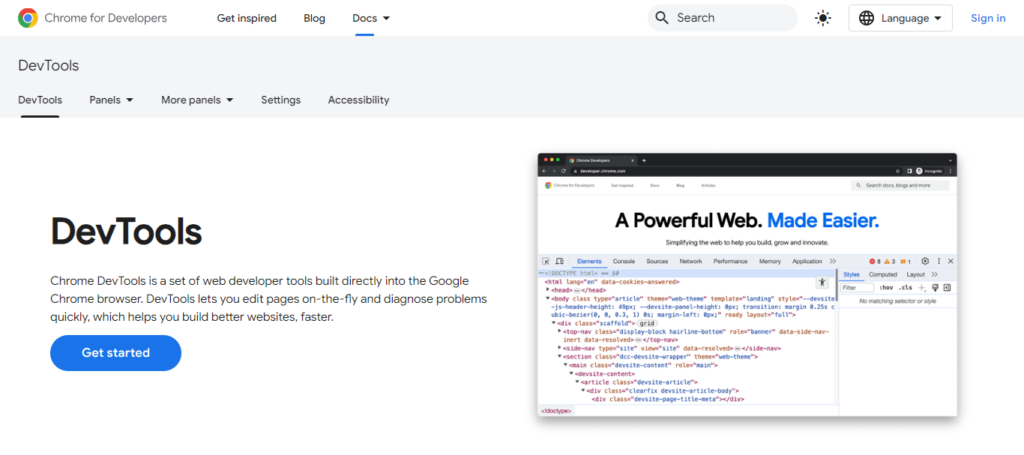Click the red error count icon in DevTools
This screenshot has height=455, width=1024.
[x=873, y=261]
